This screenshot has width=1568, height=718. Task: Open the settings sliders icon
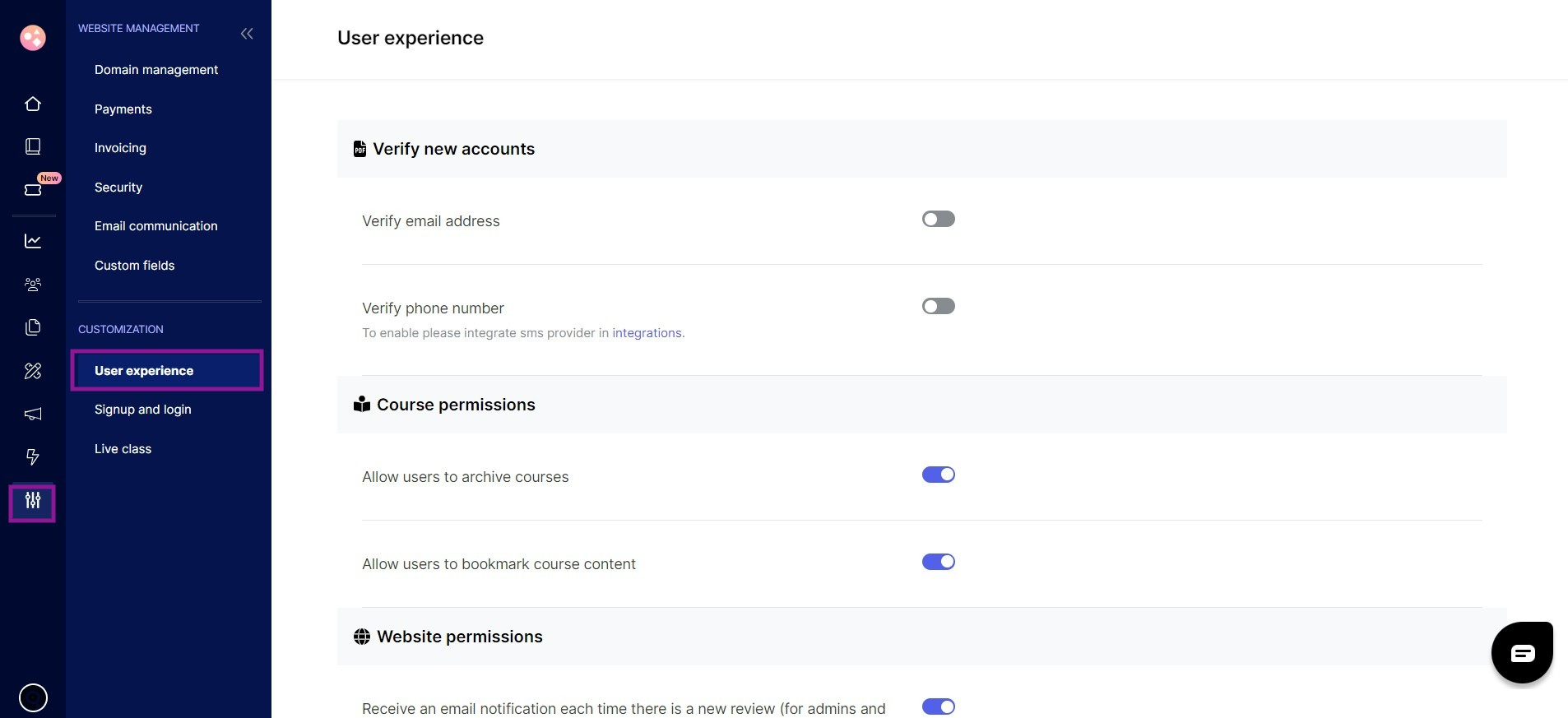pos(33,501)
